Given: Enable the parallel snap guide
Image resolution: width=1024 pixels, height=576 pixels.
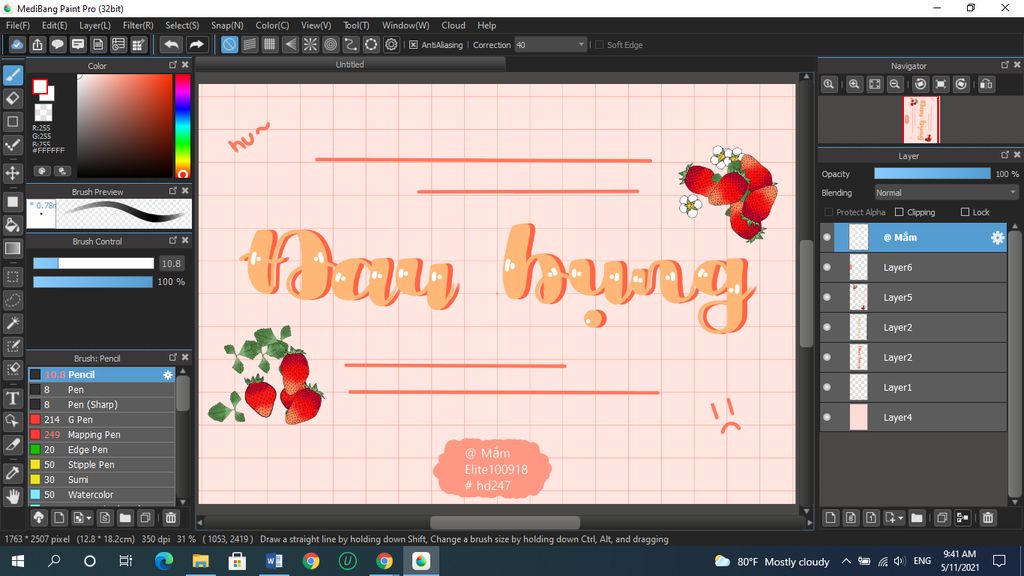Looking at the screenshot, I should click(x=249, y=44).
